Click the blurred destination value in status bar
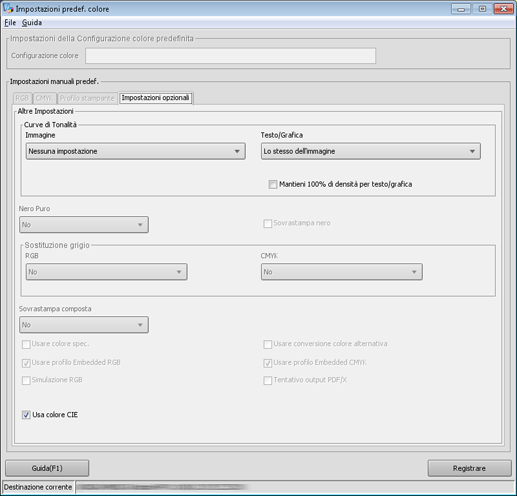 coord(163,487)
